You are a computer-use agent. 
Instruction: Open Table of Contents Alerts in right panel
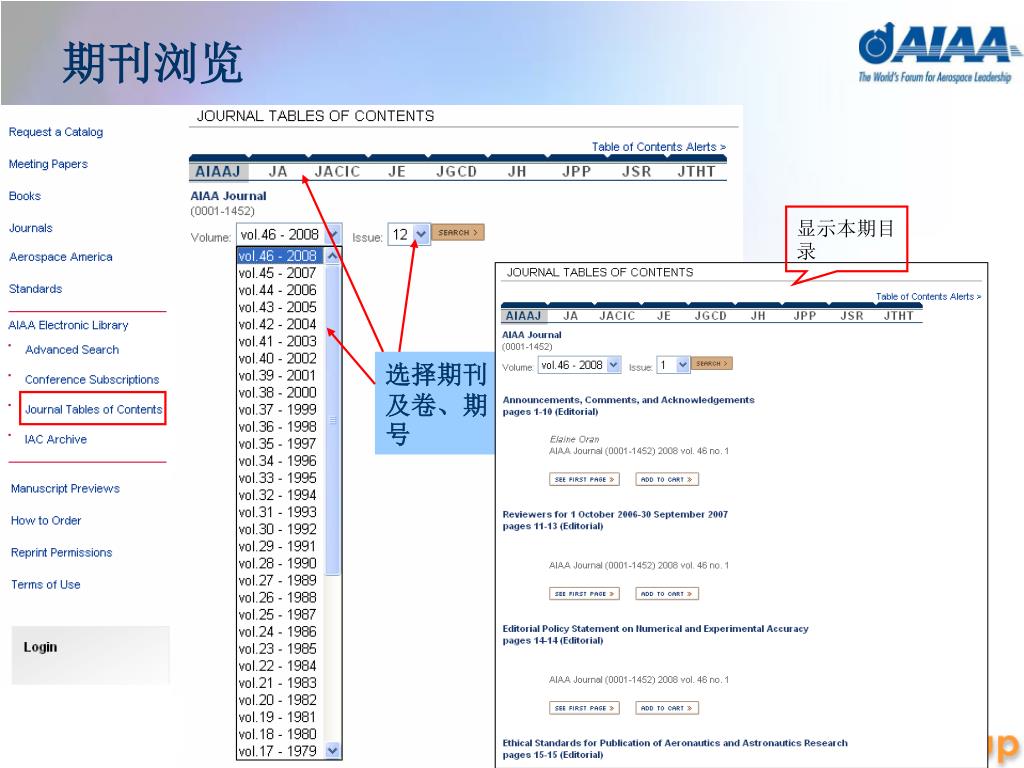(x=928, y=296)
